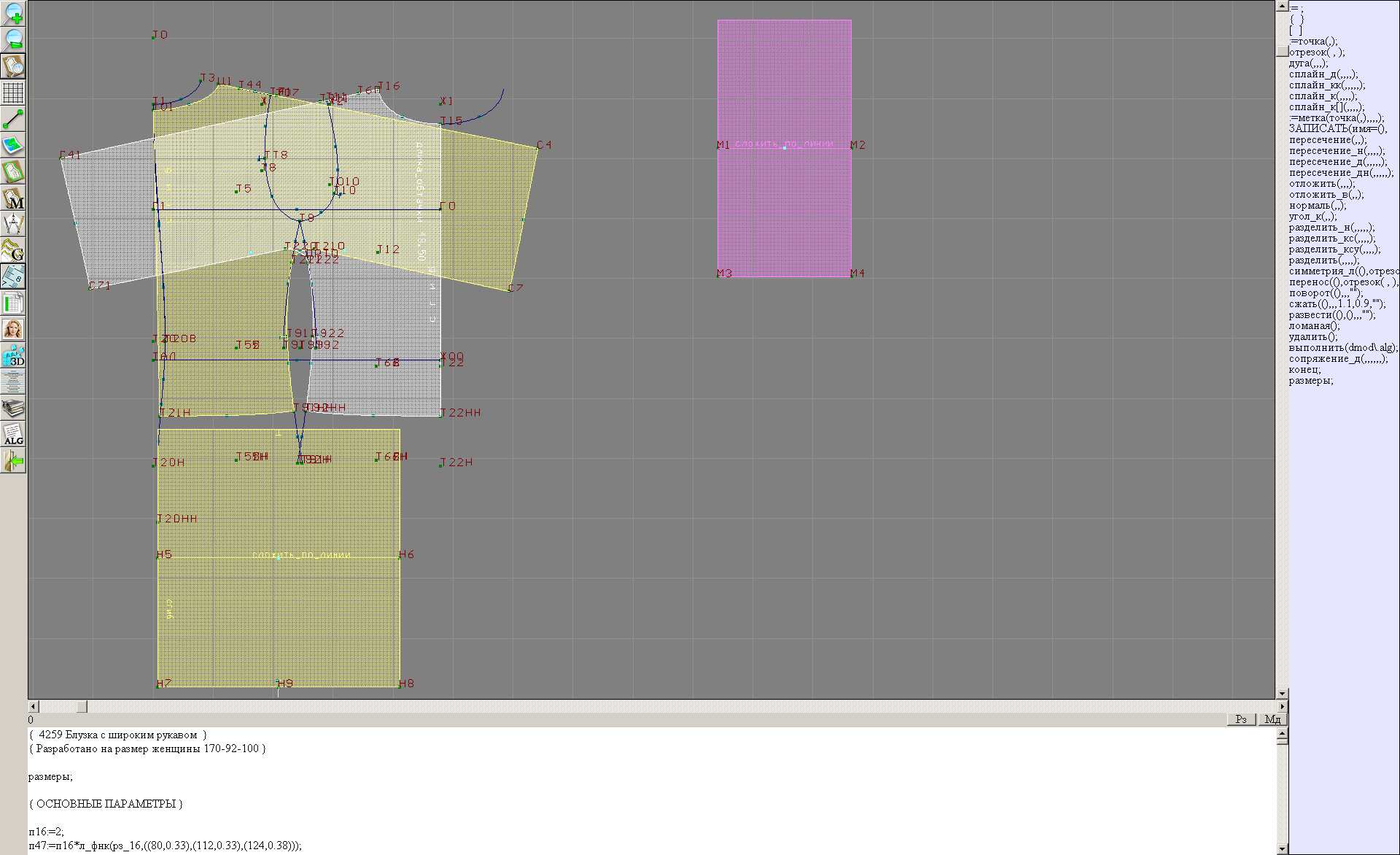Open the books library icon
Screen dimensions: 1400x855
(x=13, y=408)
